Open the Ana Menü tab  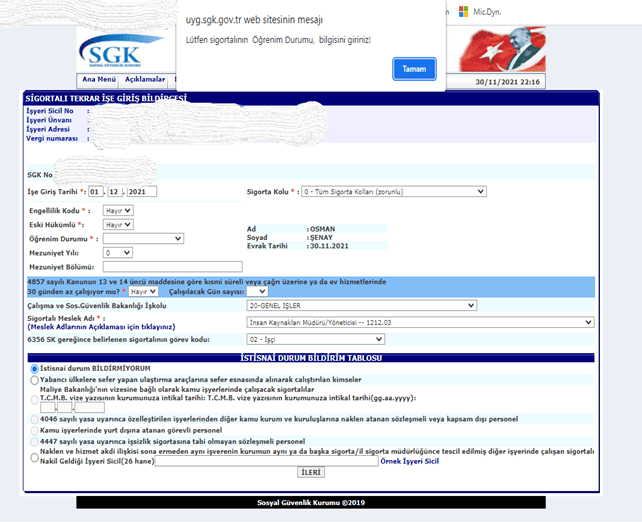99,80
